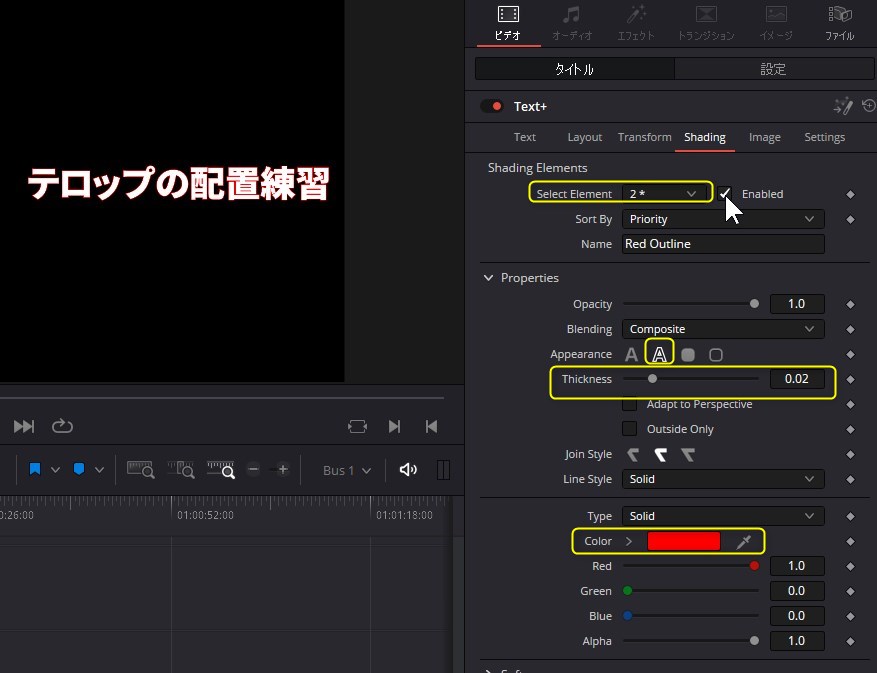Open the Sort By Priority dropdown

click(722, 218)
